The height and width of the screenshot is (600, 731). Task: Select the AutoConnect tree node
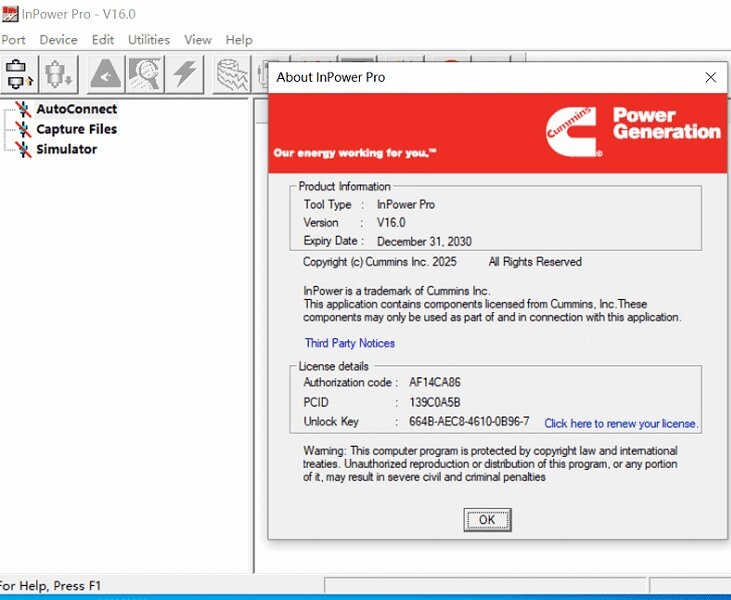point(76,109)
